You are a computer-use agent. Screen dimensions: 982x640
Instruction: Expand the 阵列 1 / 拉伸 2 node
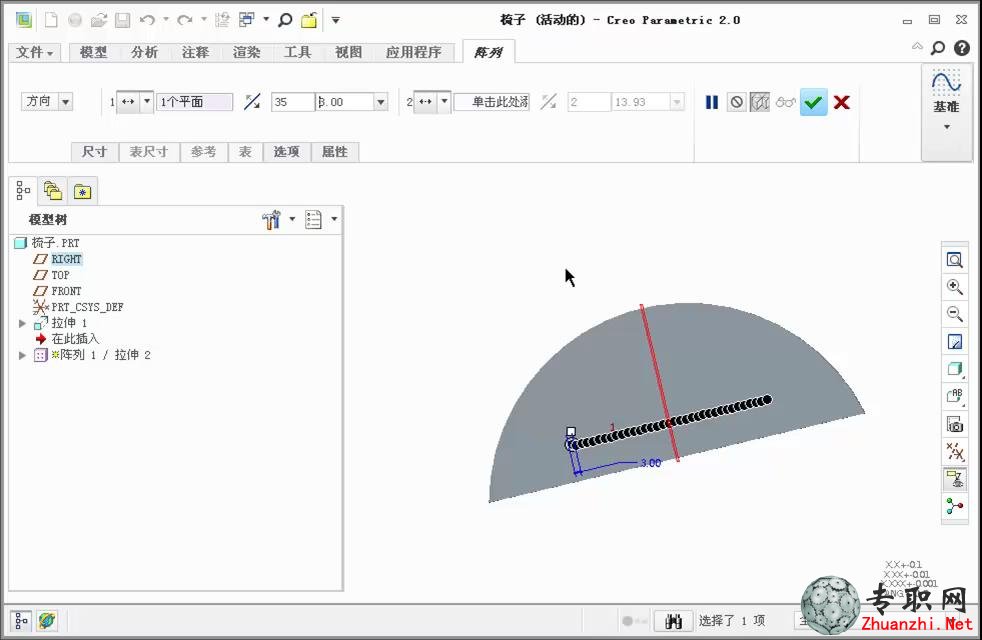click(23, 355)
